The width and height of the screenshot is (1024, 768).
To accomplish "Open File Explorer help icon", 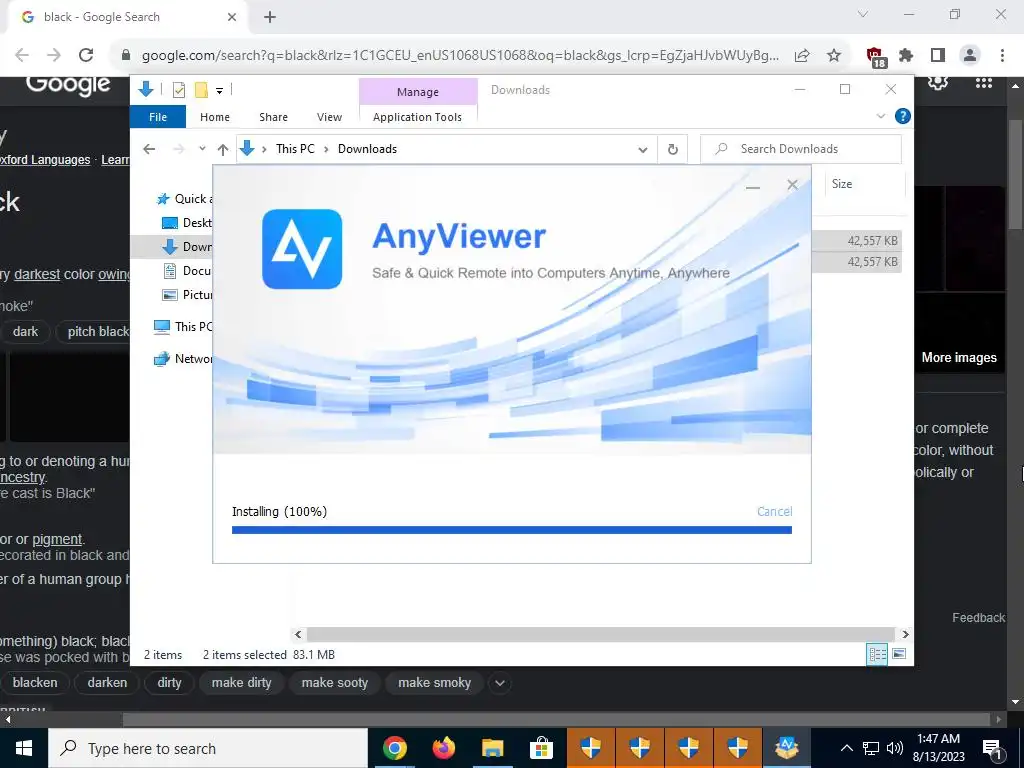I will point(903,116).
